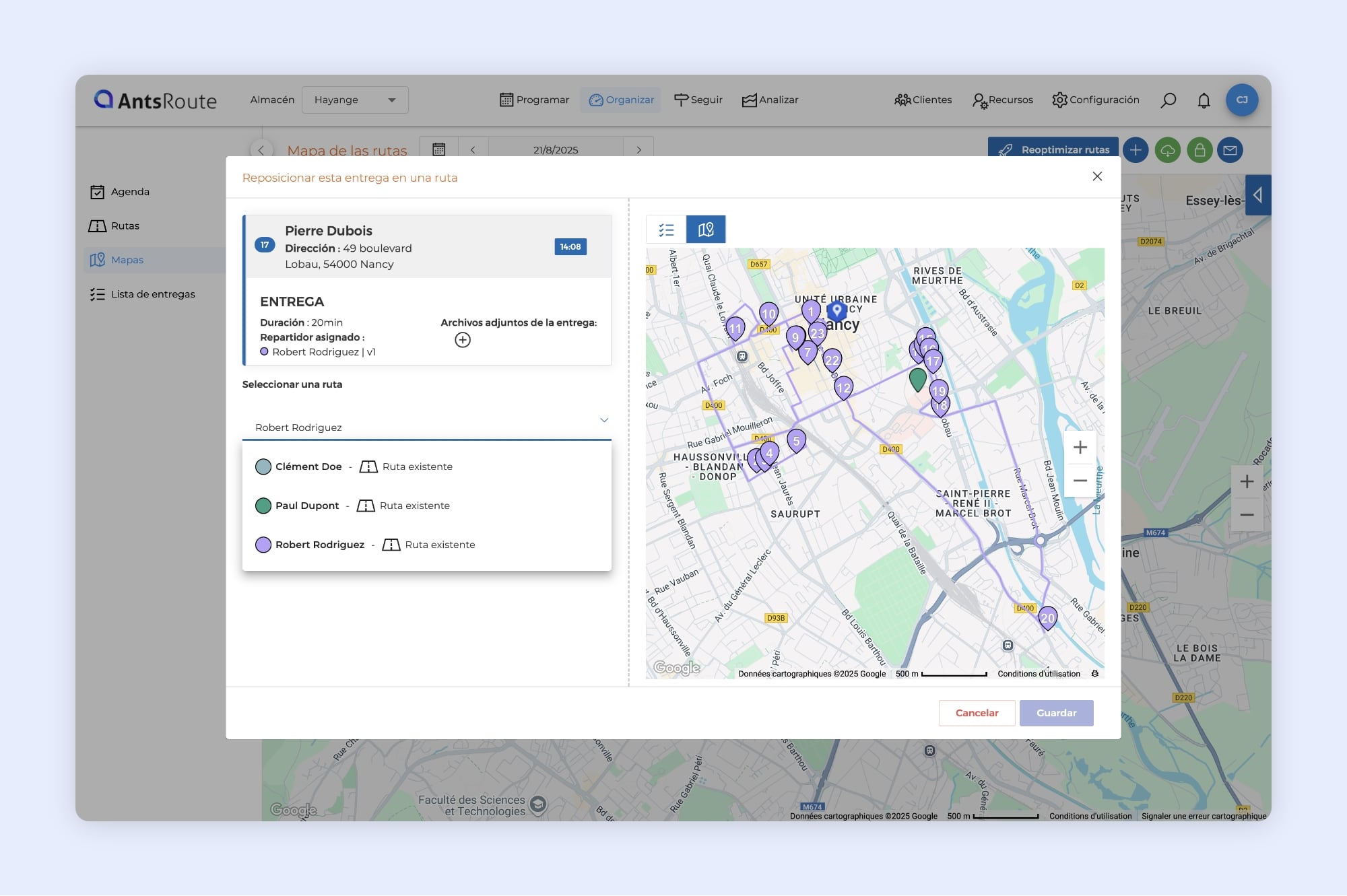Open the Programar menu tab

click(535, 100)
